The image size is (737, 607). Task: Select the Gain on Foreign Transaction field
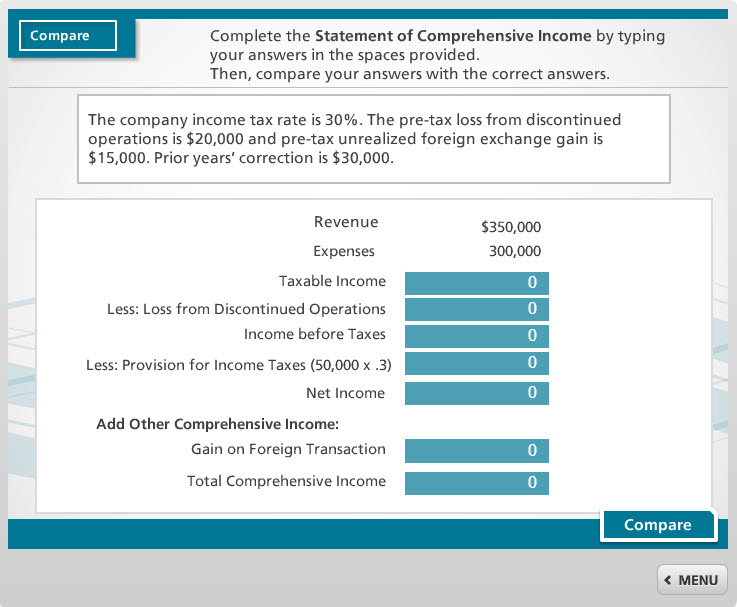click(477, 450)
